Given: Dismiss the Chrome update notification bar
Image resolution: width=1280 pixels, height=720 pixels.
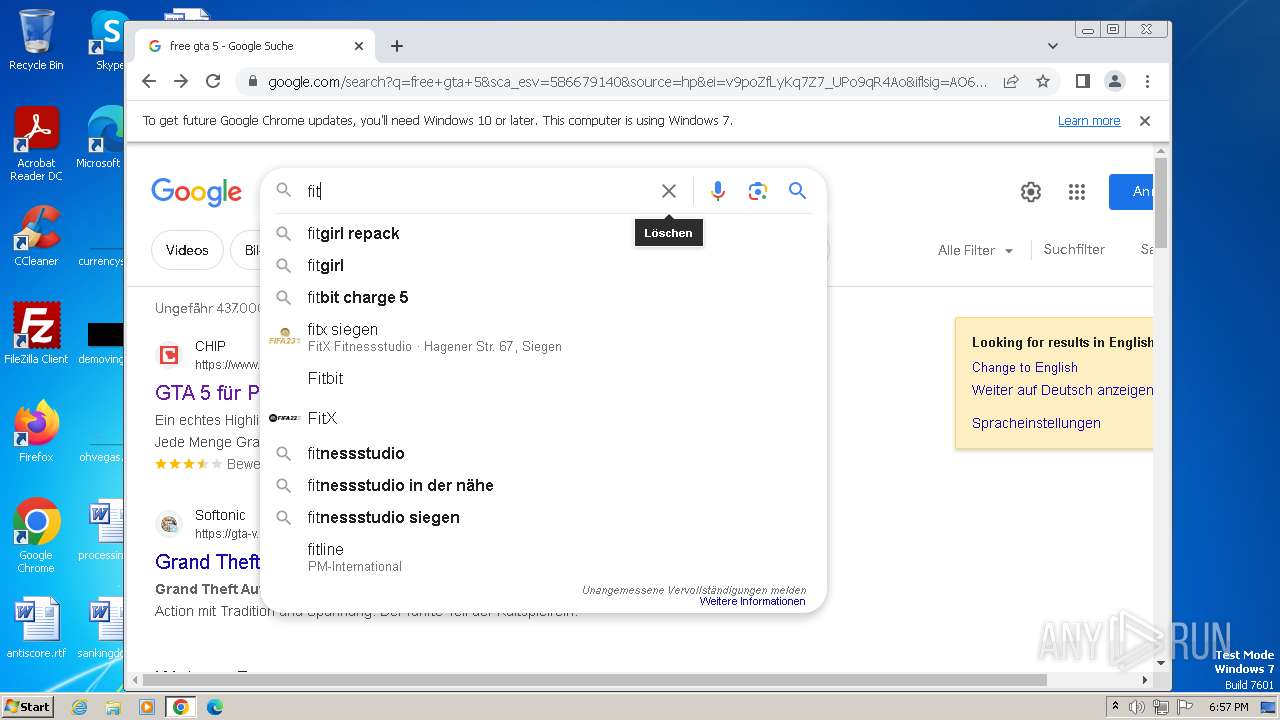Looking at the screenshot, I should (1145, 120).
